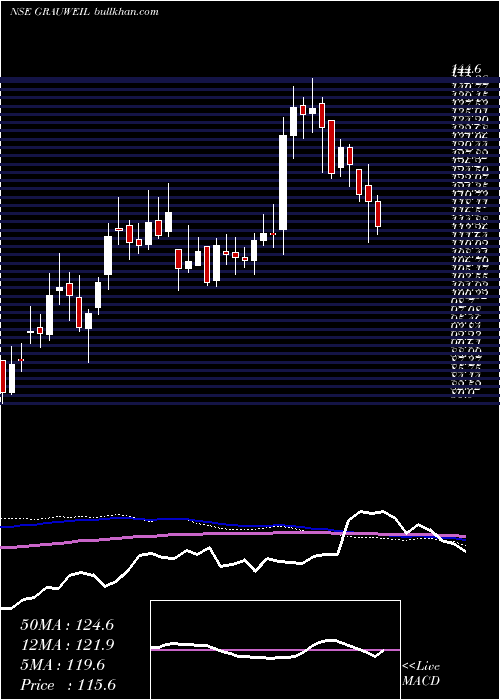
Task: Click inside the live MACD chart box
Action: (x=275, y=650)
